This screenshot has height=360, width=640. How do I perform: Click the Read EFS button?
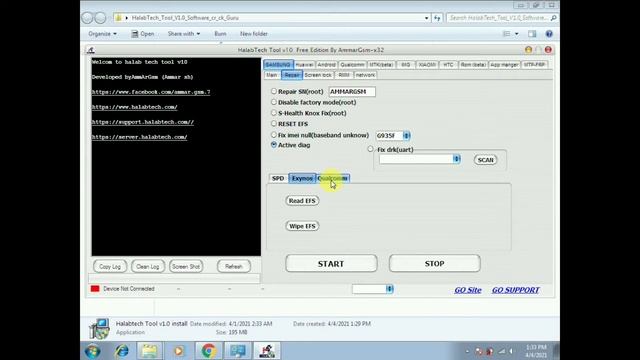(302, 201)
